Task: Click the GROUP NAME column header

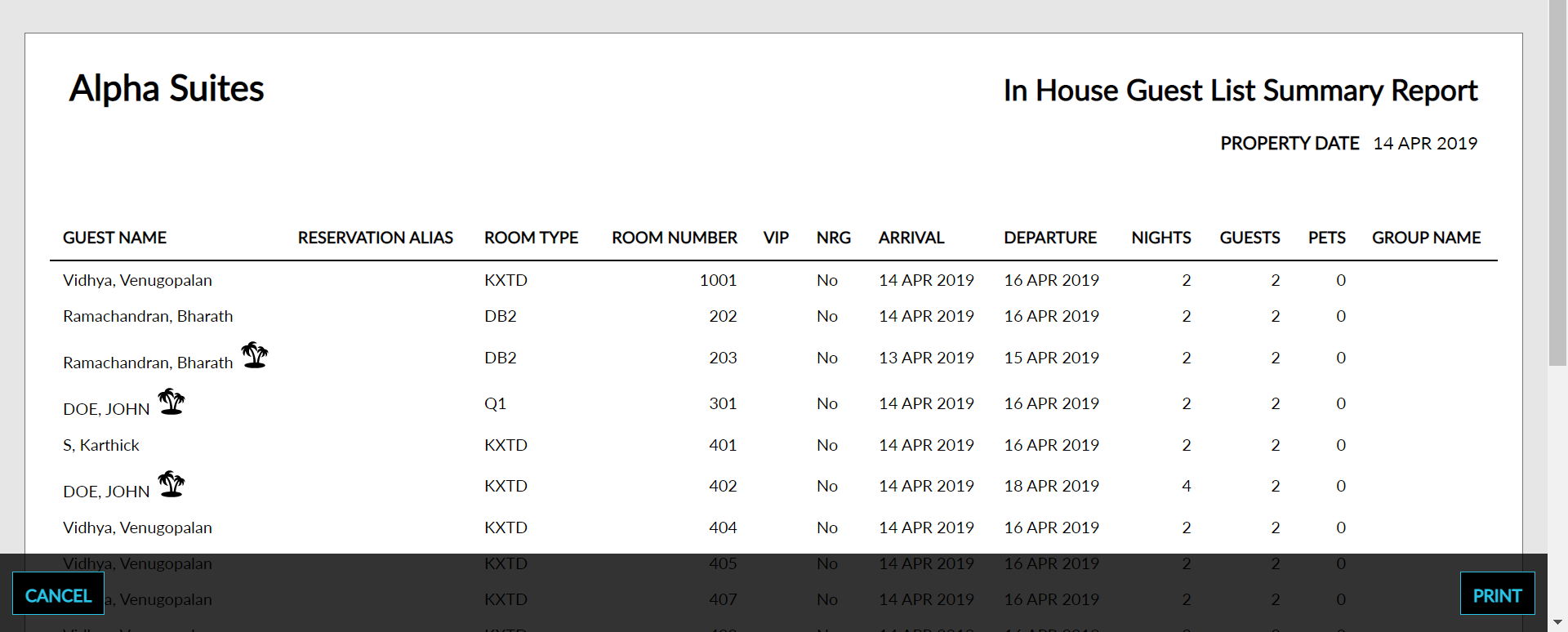Action: pos(1426,238)
